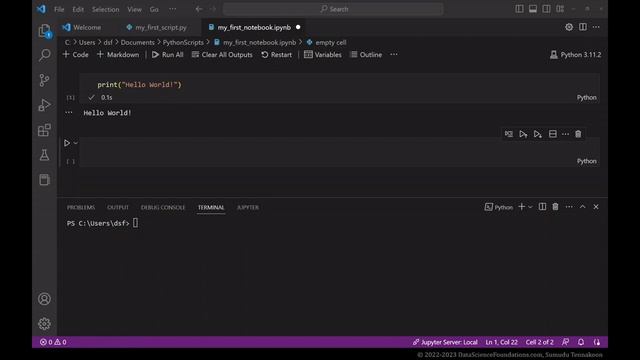
Task: Split editor right icon in editor title
Action: [x=583, y=27]
